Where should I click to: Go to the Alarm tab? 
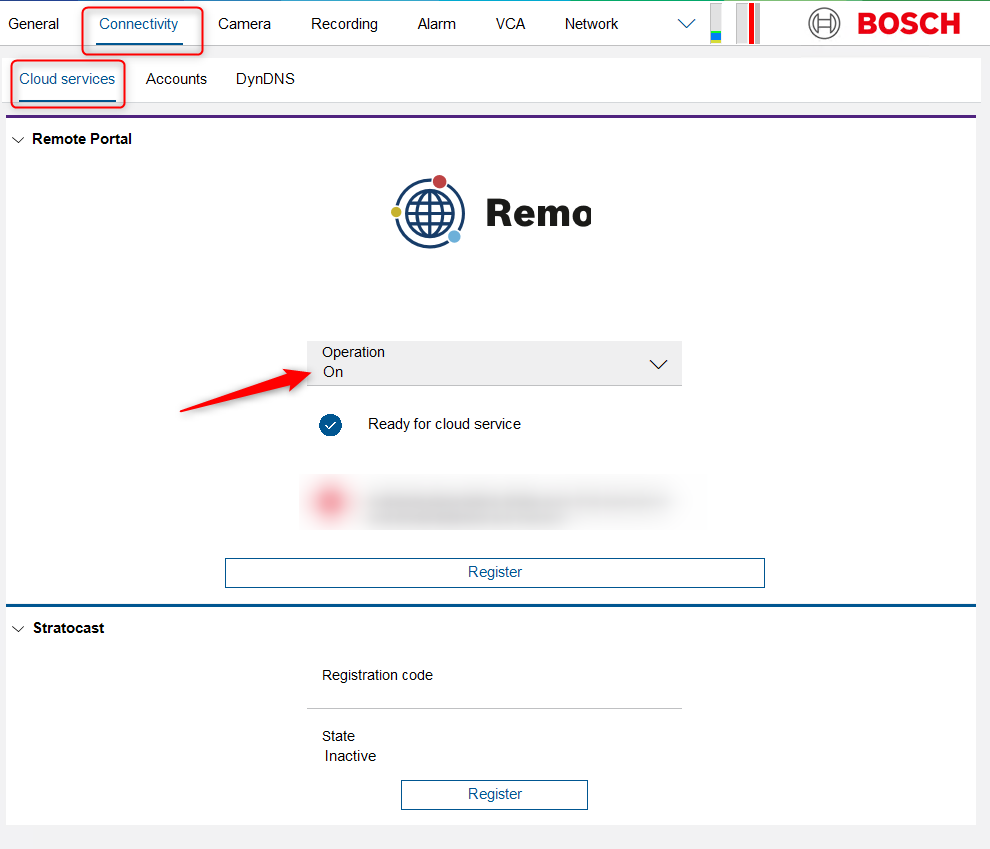coord(436,24)
